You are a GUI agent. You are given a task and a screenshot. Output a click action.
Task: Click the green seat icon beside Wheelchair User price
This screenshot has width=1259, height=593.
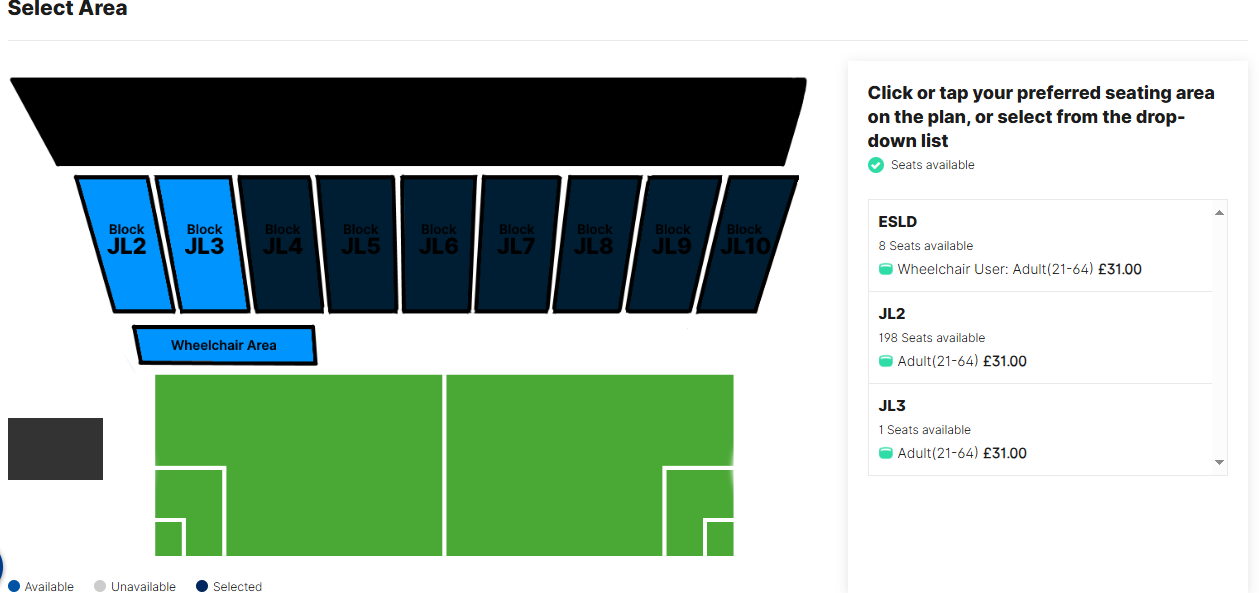(x=886, y=270)
